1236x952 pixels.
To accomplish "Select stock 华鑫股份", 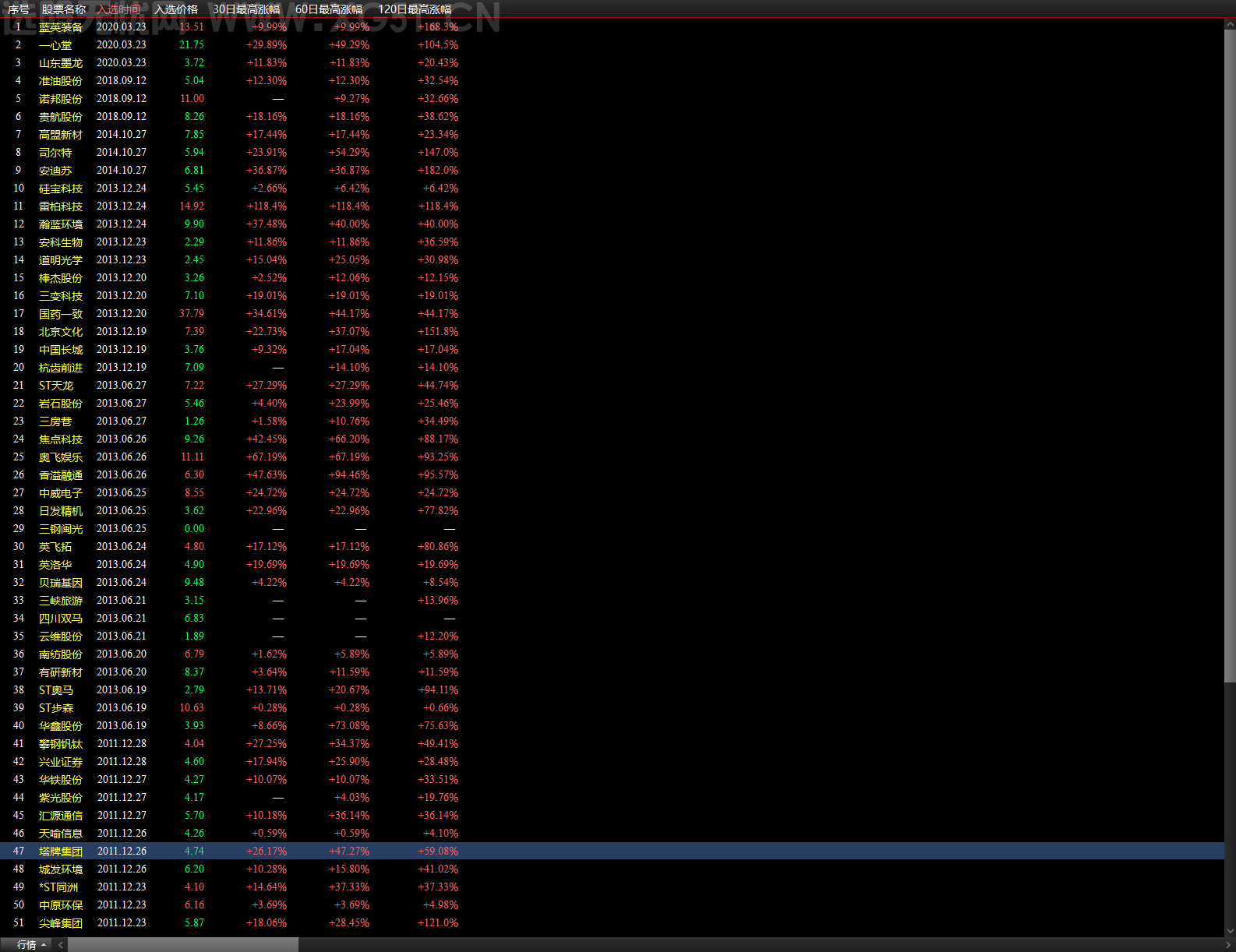I will click(61, 726).
